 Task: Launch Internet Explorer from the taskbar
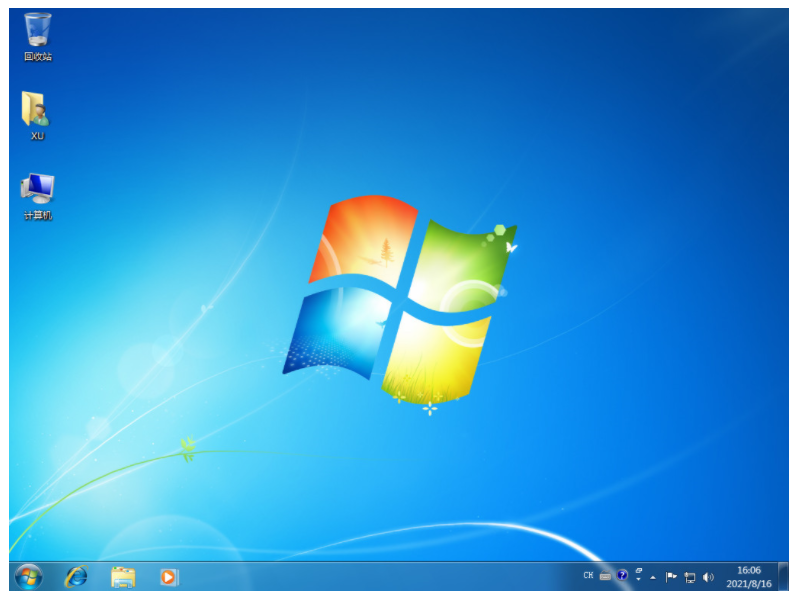click(x=76, y=576)
